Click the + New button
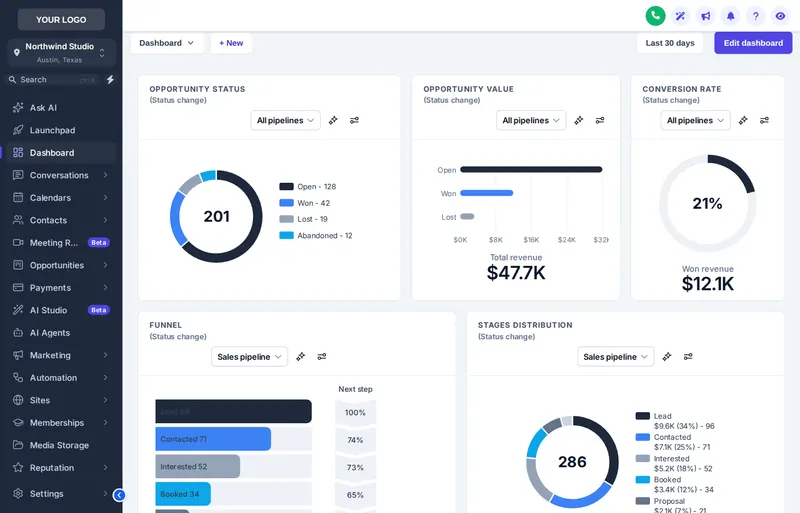The width and height of the screenshot is (800, 513). [231, 43]
